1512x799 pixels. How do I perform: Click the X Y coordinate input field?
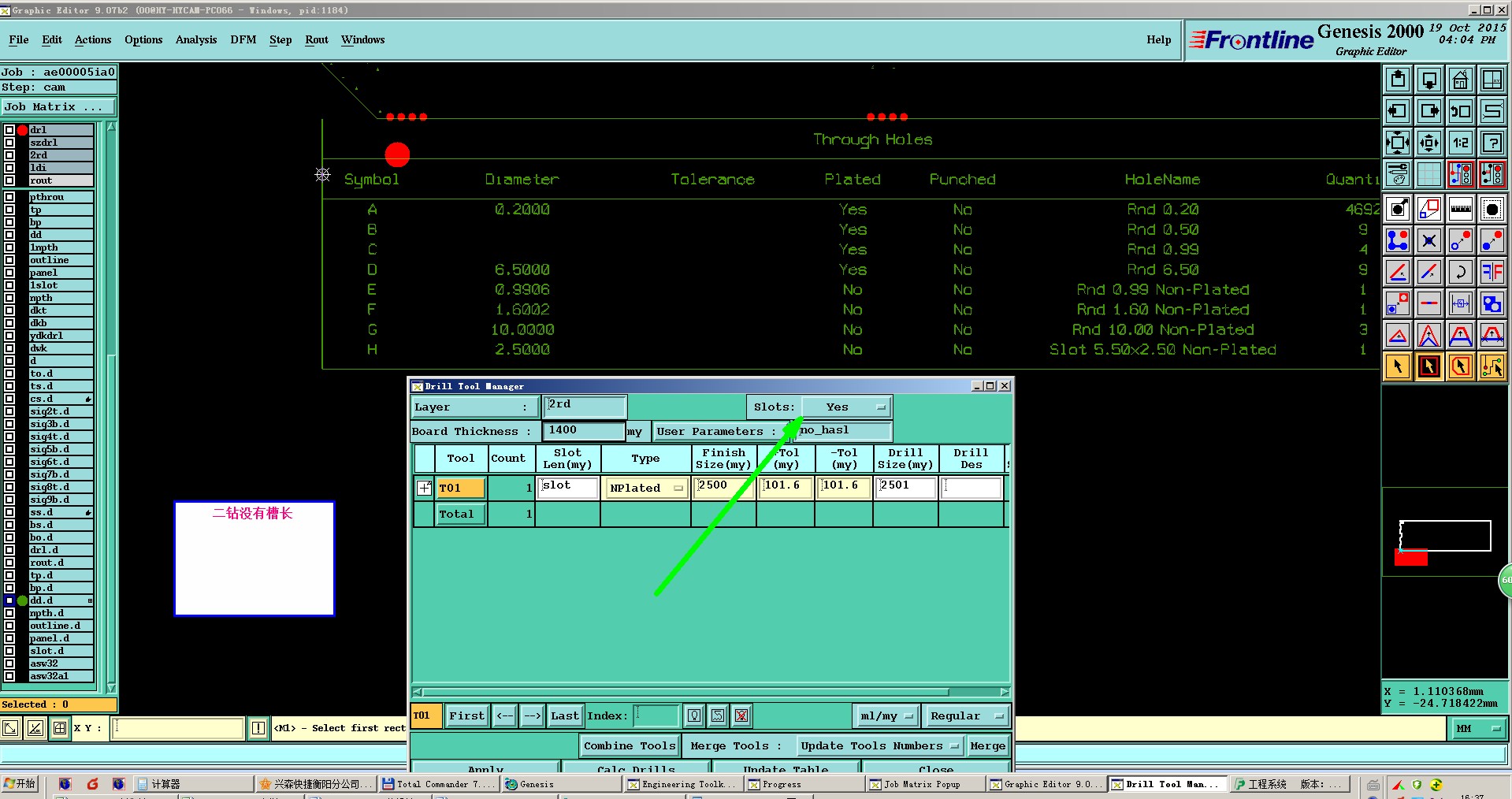(178, 728)
